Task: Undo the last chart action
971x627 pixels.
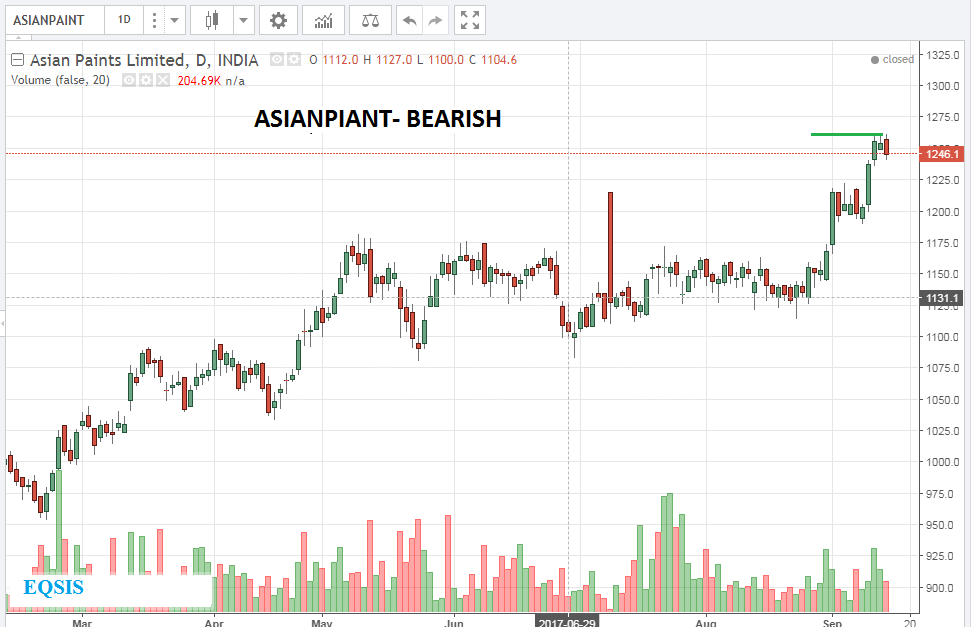Action: 409,20
